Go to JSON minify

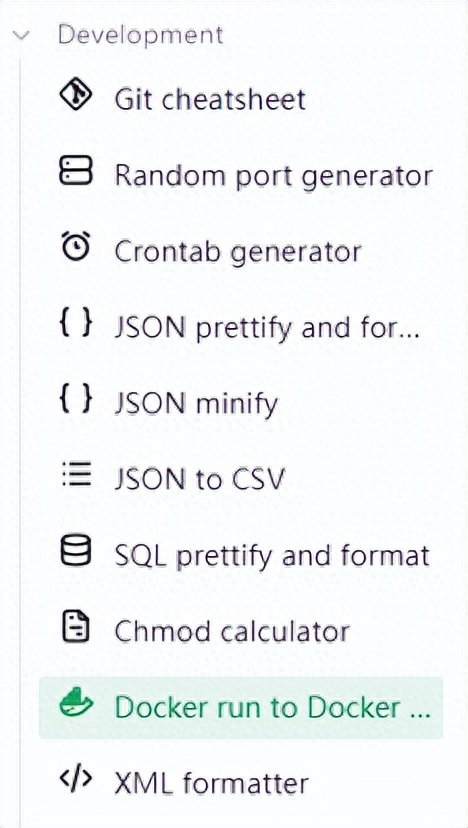(241, 403)
